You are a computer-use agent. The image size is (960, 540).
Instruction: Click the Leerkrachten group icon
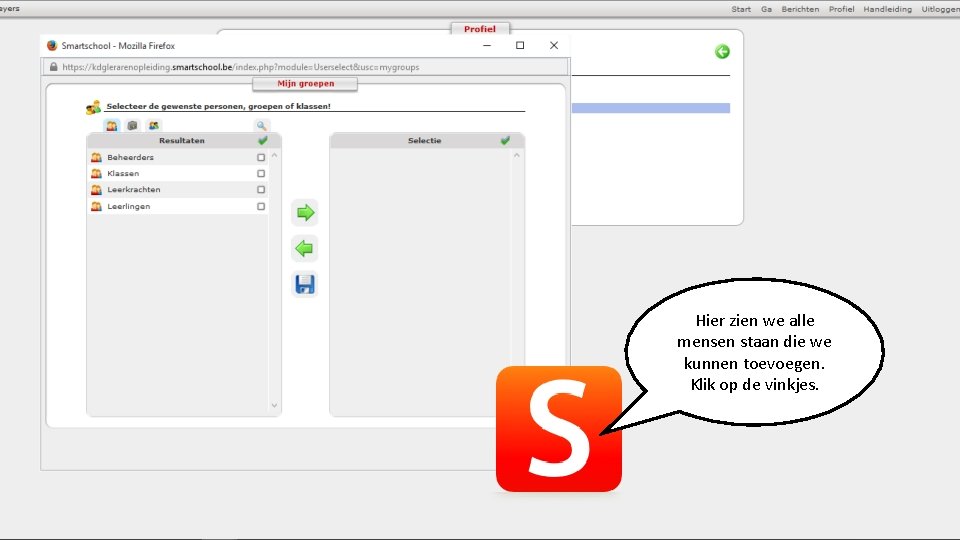[96, 190]
